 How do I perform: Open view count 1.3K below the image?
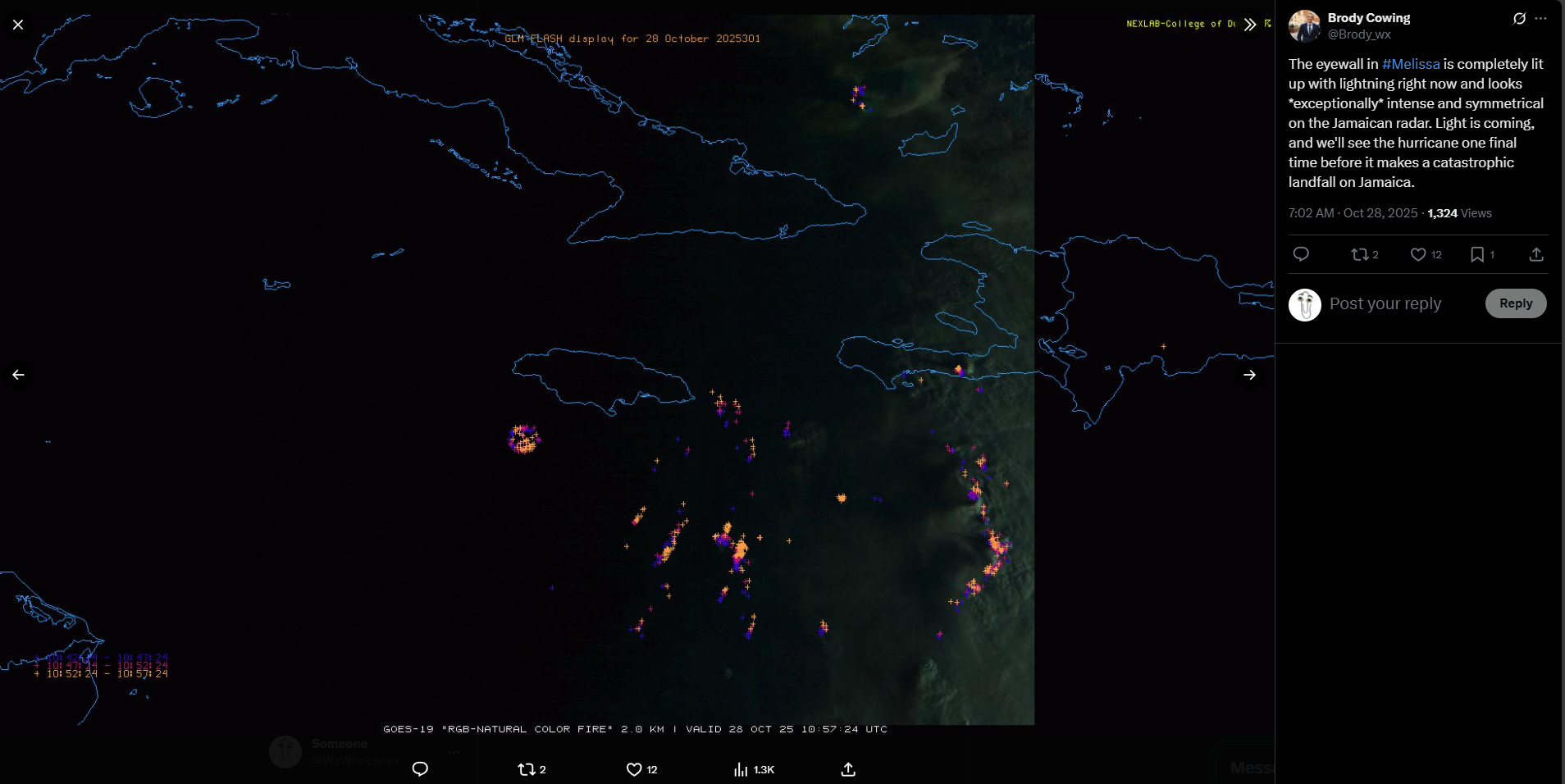pyautogui.click(x=754, y=769)
